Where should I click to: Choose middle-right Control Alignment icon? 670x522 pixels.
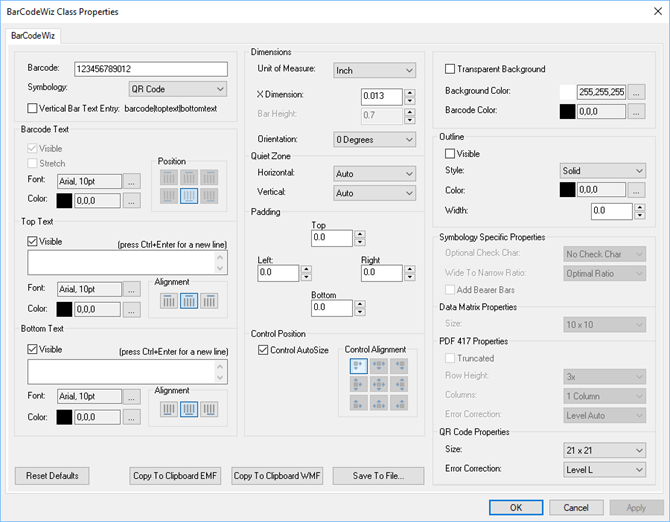pyautogui.click(x=399, y=384)
